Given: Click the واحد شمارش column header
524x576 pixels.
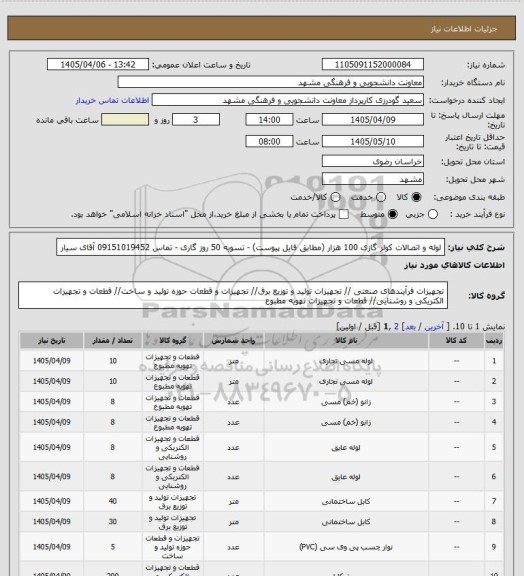Looking at the screenshot, I should [x=233, y=341].
